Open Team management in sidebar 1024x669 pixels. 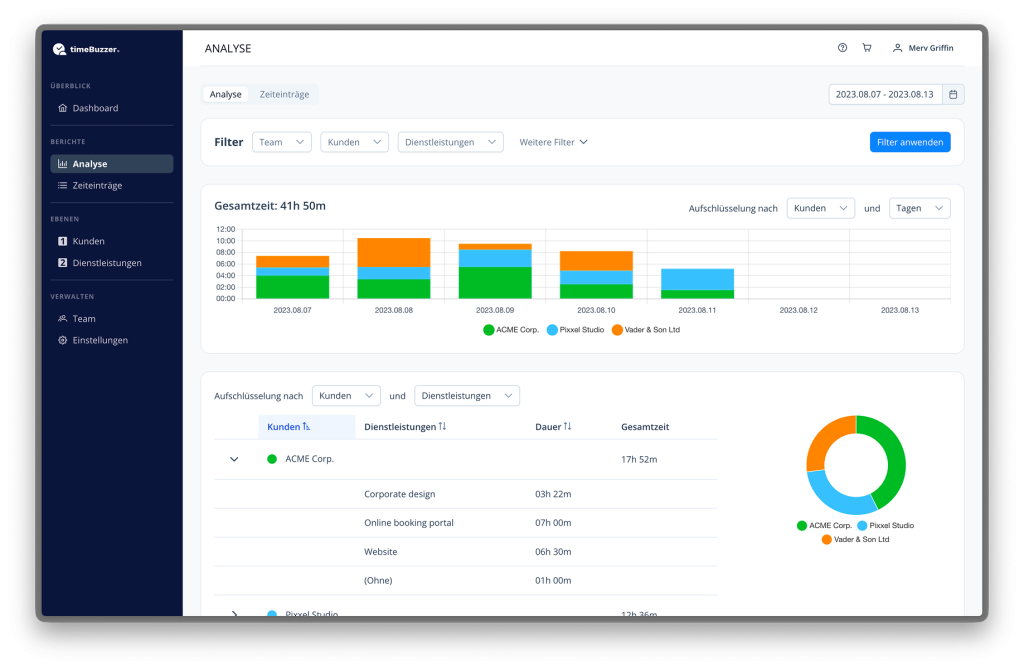[112, 318]
